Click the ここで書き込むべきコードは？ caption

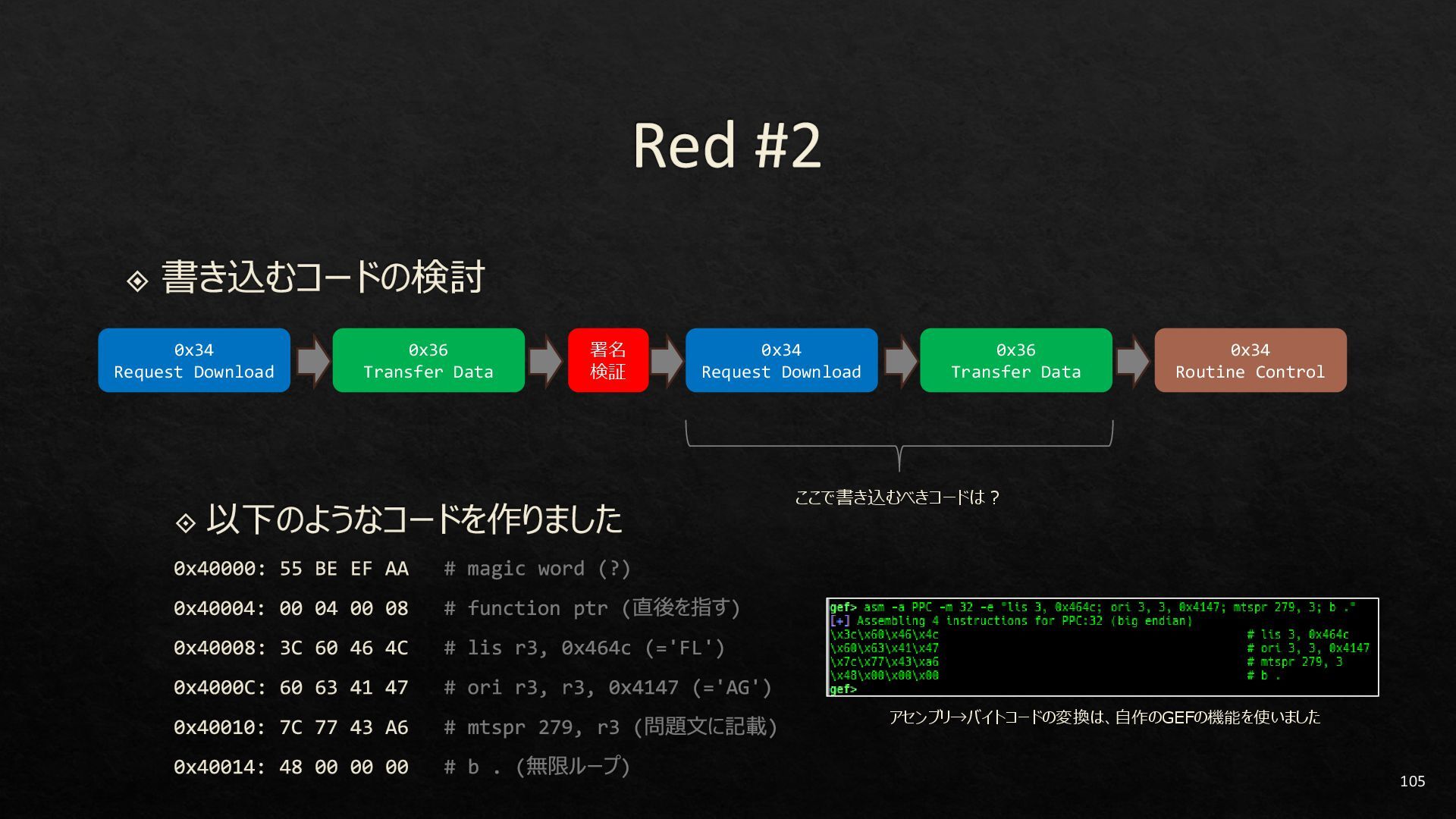point(897,497)
